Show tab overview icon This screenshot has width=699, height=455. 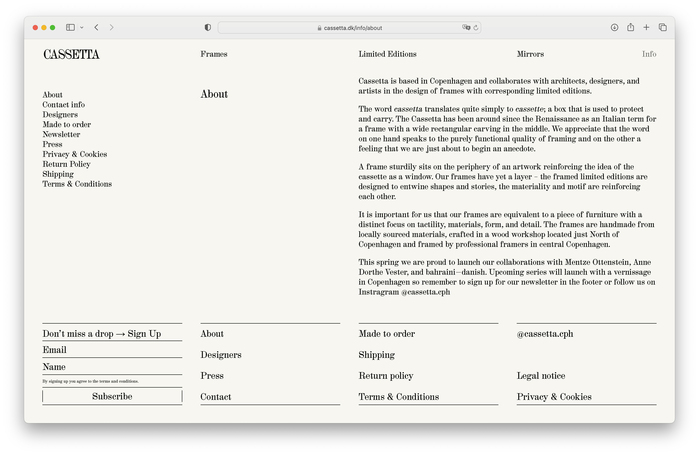662,28
